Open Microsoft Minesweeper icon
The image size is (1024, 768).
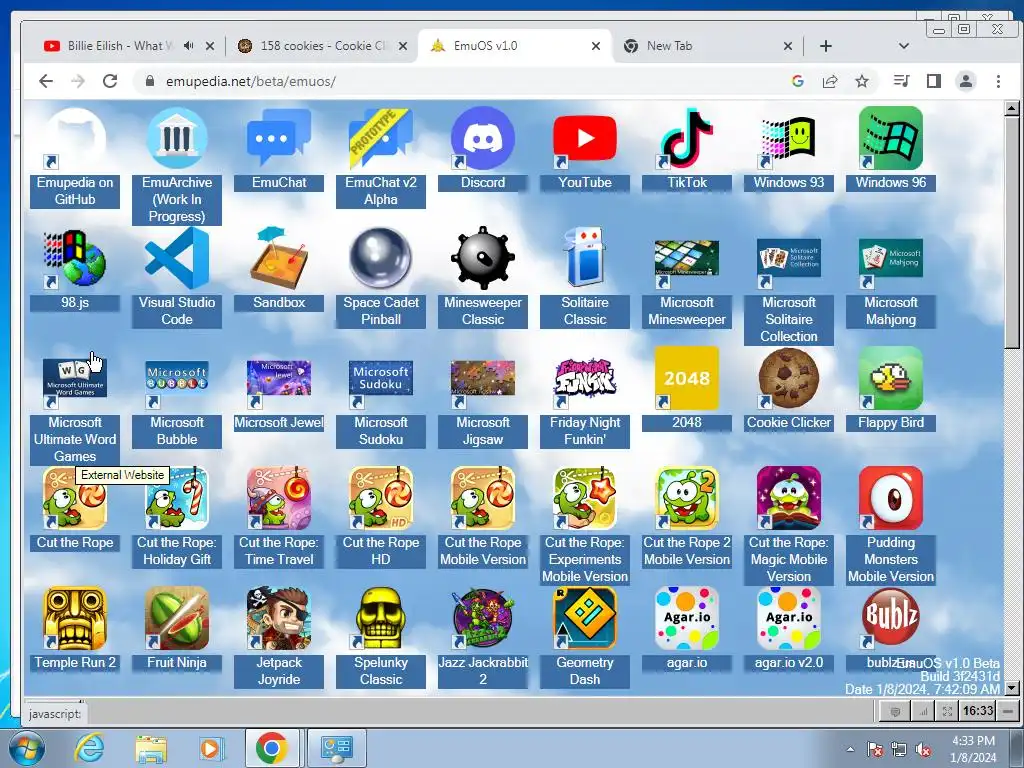coord(686,259)
